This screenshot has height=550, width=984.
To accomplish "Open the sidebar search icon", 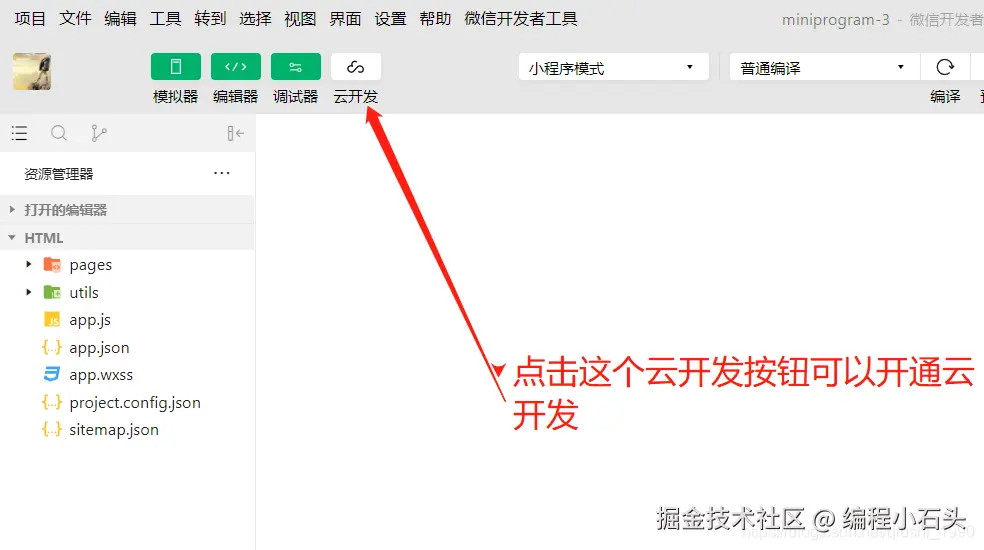I will [x=59, y=133].
